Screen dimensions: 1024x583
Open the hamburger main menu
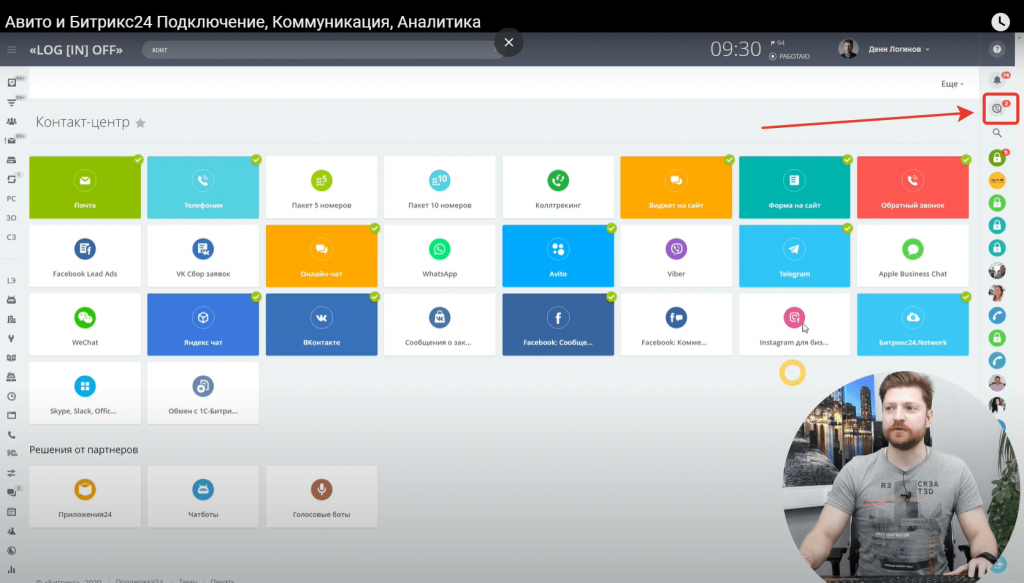tap(12, 50)
